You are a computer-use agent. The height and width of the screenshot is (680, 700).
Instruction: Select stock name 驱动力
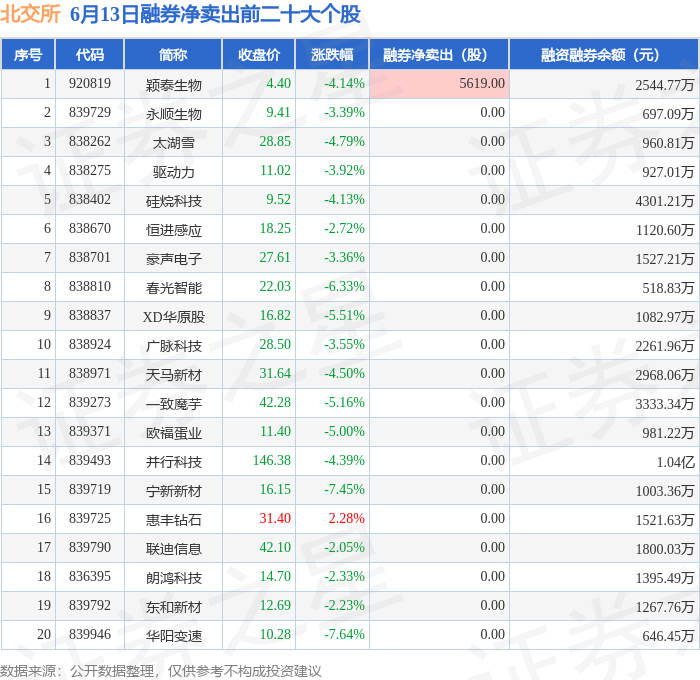[174, 172]
